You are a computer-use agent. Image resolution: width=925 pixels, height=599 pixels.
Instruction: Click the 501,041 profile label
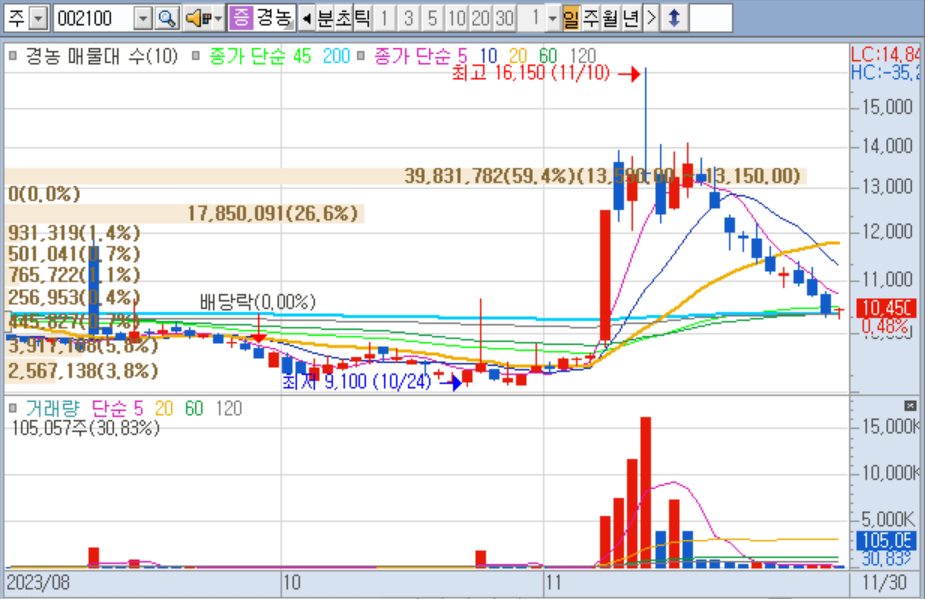74,254
